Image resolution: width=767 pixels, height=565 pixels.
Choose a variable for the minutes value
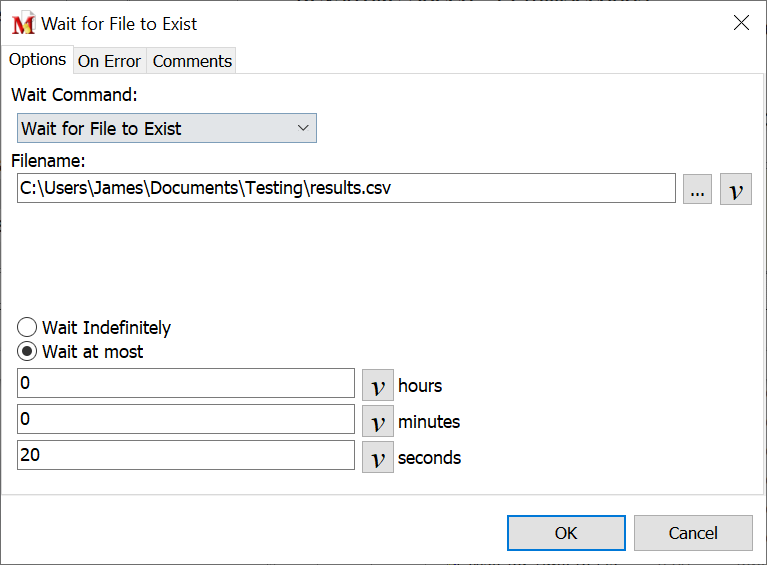tap(377, 421)
